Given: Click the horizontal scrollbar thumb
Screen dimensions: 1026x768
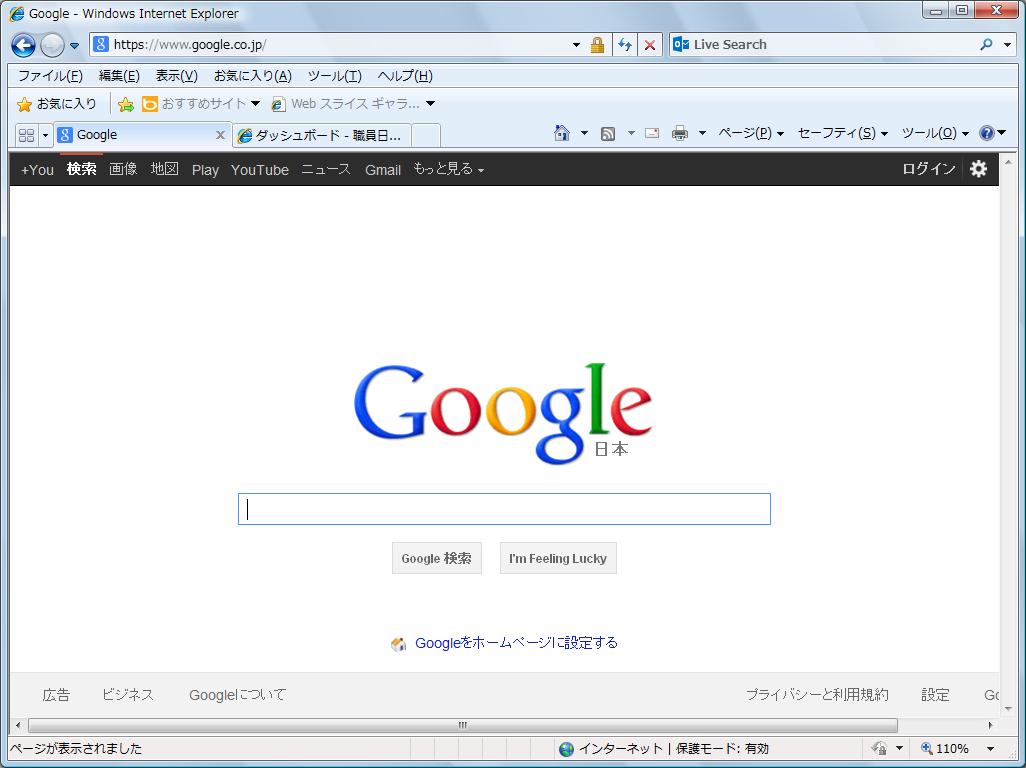Looking at the screenshot, I should point(463,725).
